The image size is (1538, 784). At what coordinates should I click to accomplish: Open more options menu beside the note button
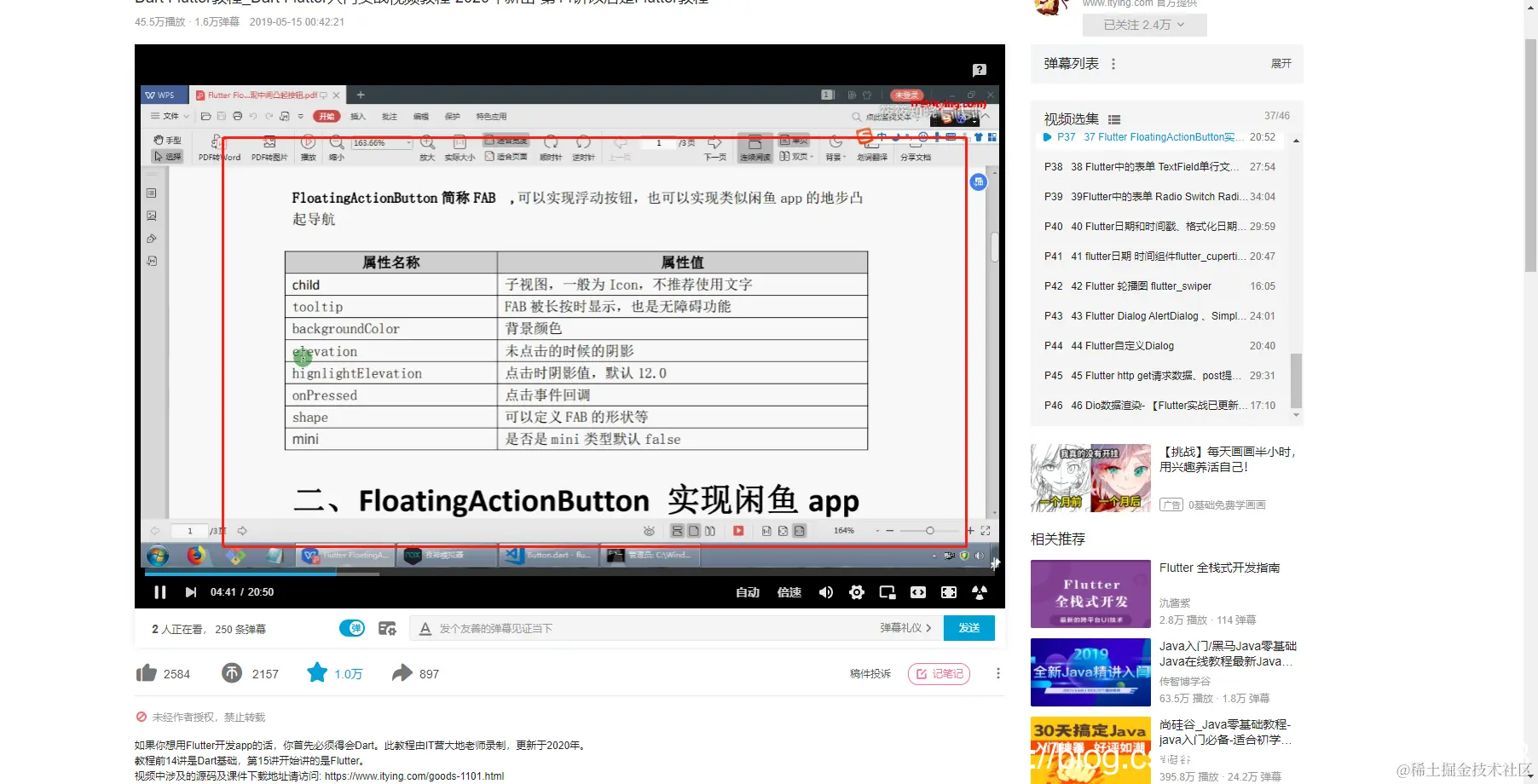(997, 673)
